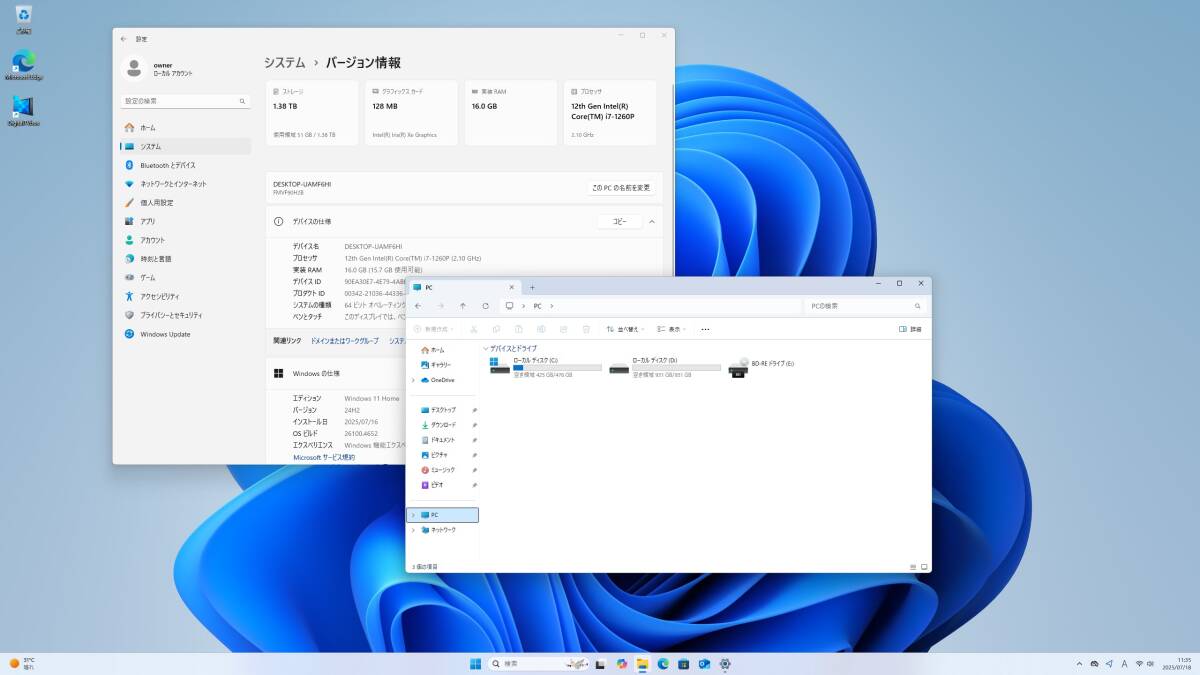Select the PC tab in File Explorer
Image resolution: width=1200 pixels, height=675 pixels.
coord(465,287)
